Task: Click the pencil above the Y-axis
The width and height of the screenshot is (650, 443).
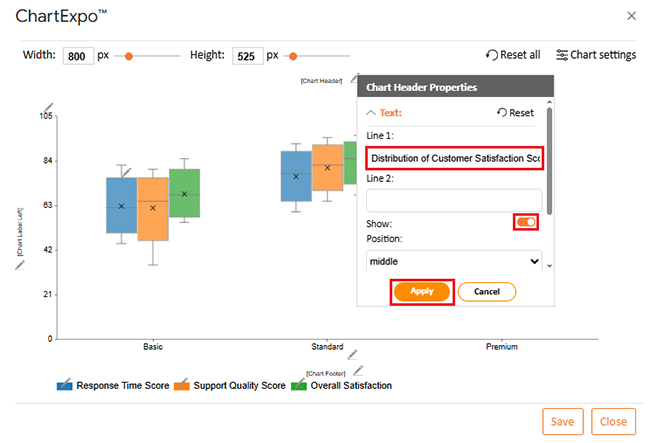Action: pyautogui.click(x=50, y=107)
